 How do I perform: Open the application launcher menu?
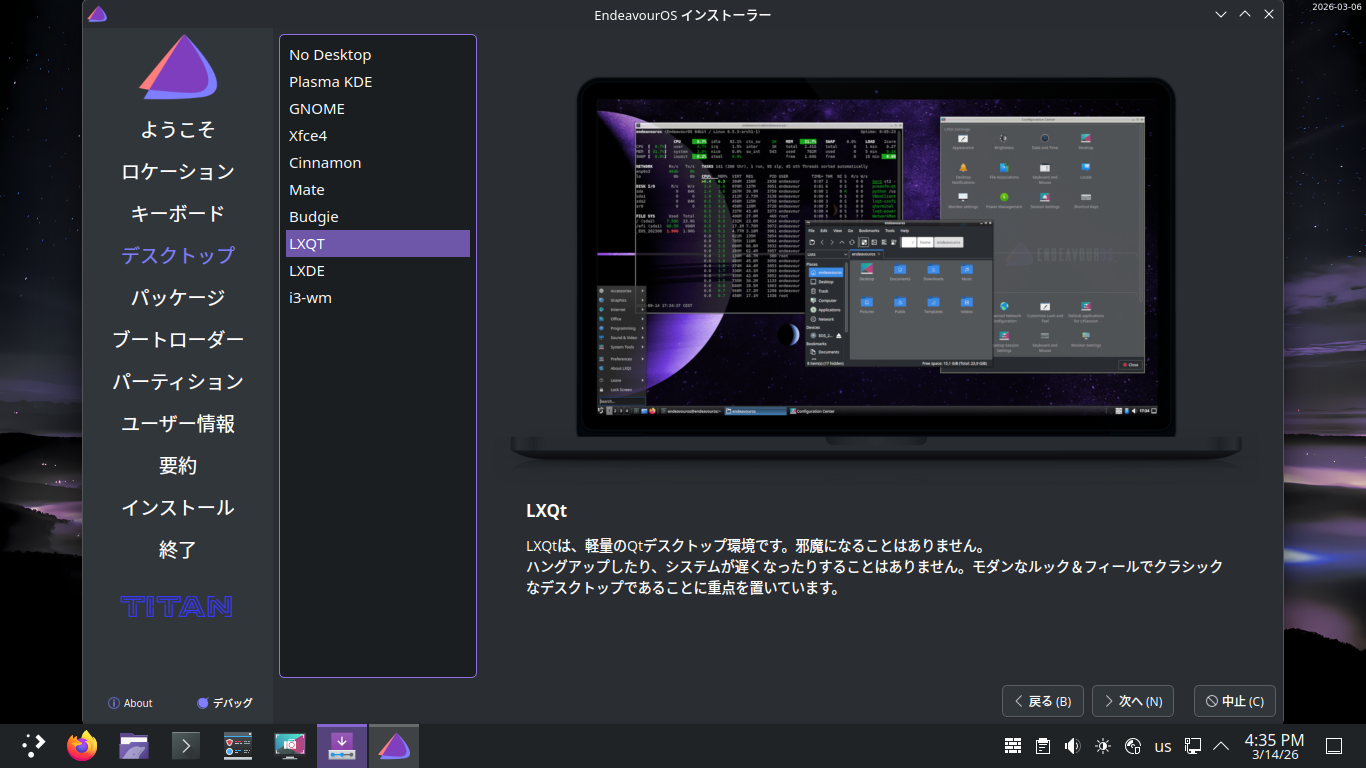point(33,746)
